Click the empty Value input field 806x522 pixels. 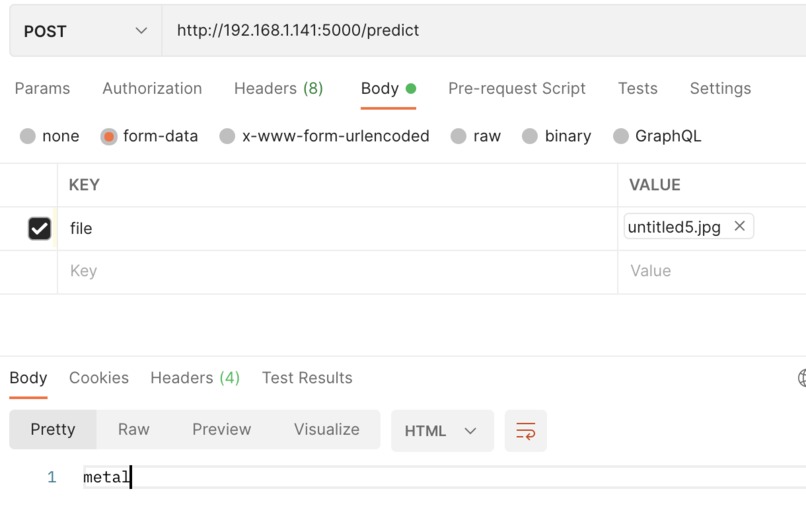tap(712, 271)
